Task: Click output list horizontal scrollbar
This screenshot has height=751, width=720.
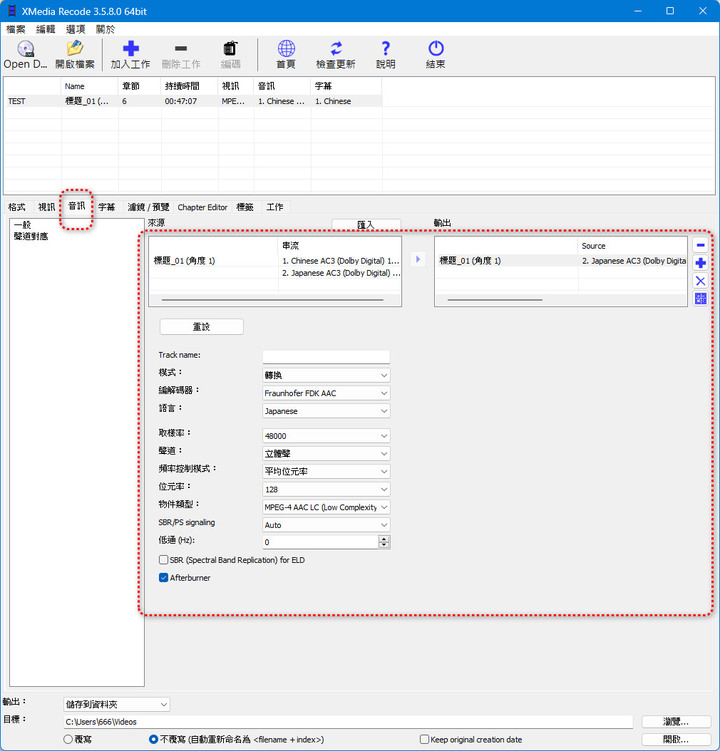Action: tap(495, 300)
